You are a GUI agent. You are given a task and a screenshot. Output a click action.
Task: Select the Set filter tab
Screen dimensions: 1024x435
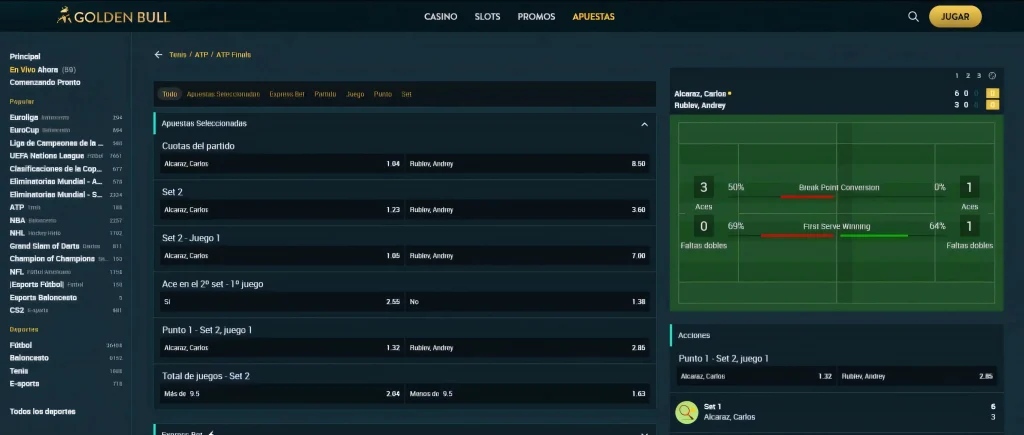click(406, 94)
